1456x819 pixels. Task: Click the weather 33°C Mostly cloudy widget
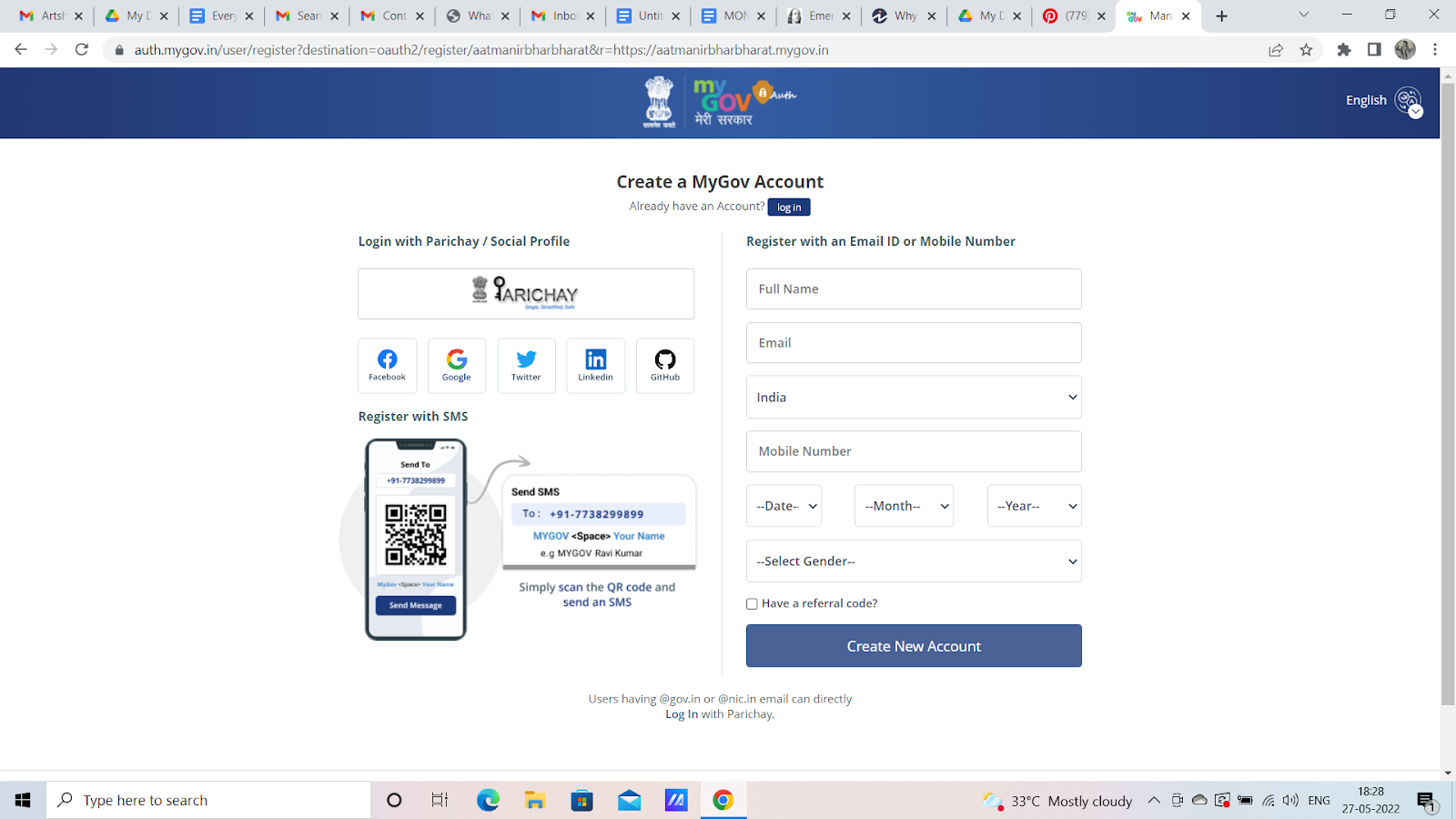pyautogui.click(x=1057, y=801)
